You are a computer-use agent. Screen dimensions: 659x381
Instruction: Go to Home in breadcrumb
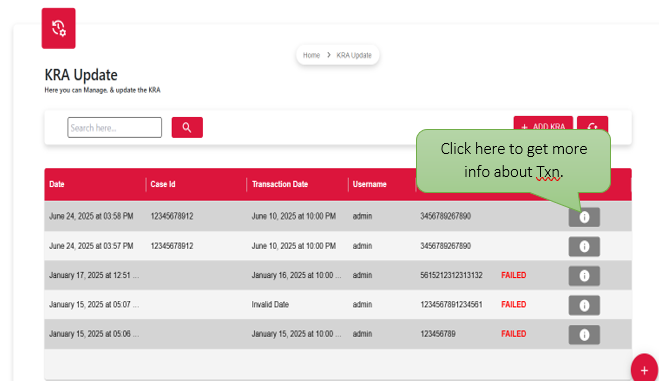coord(311,55)
